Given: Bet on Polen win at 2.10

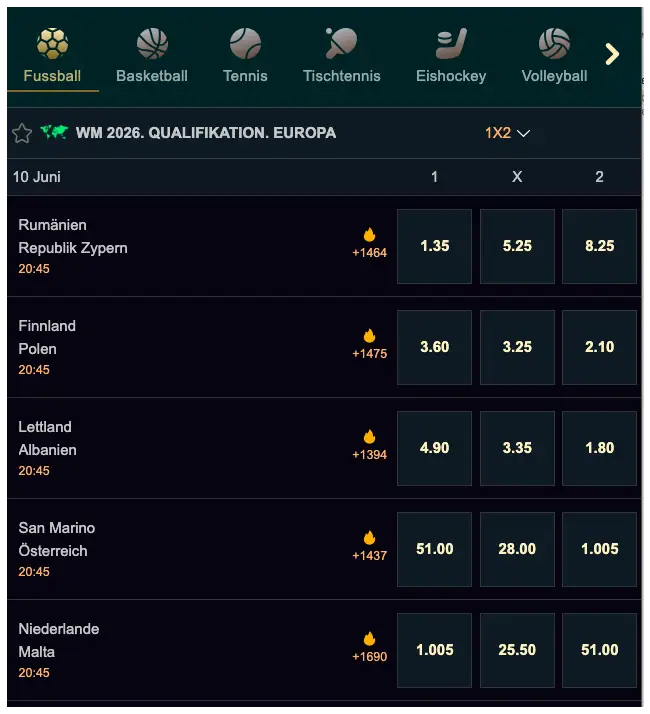Looking at the screenshot, I should point(599,347).
